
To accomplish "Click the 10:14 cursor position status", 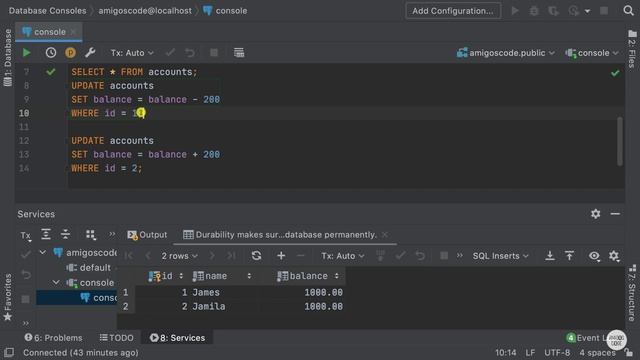I will [506, 353].
